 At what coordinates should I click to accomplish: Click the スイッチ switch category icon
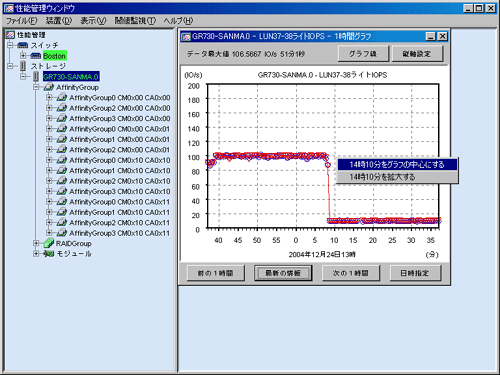[23, 45]
